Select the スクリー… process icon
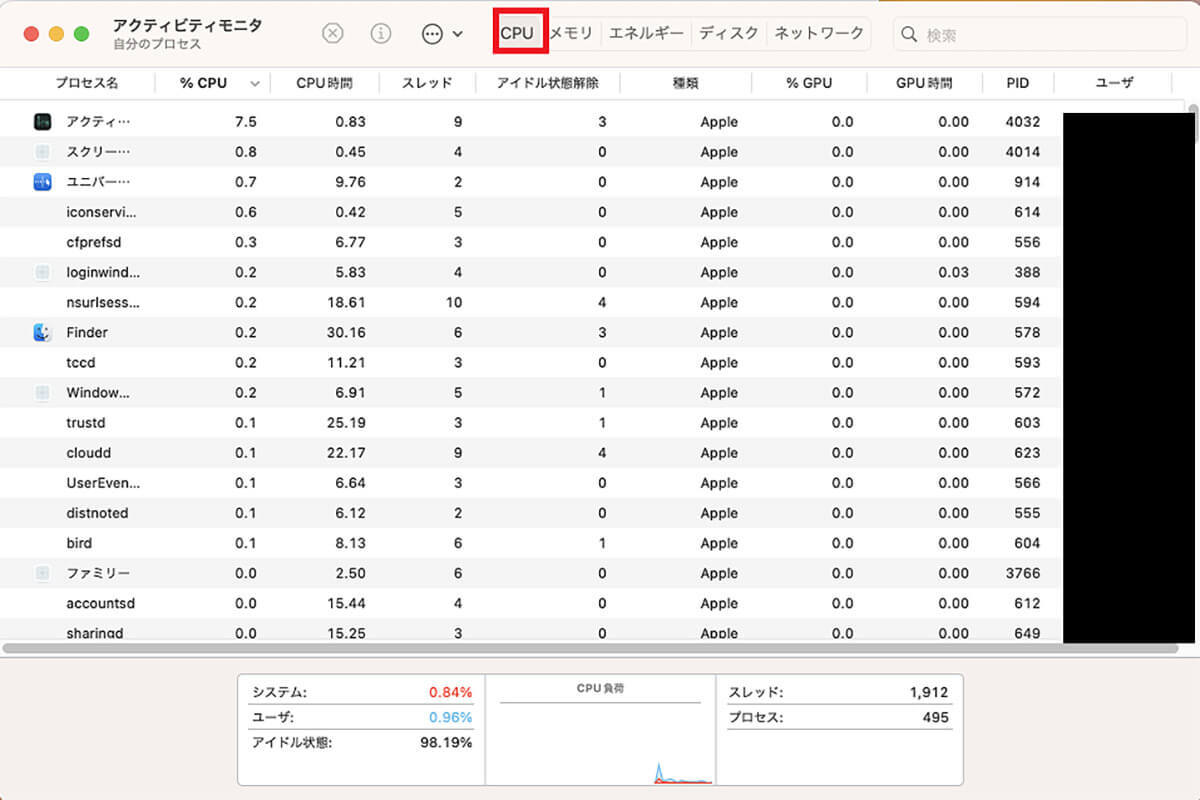Image resolution: width=1200 pixels, height=800 pixels. pyautogui.click(x=42, y=152)
